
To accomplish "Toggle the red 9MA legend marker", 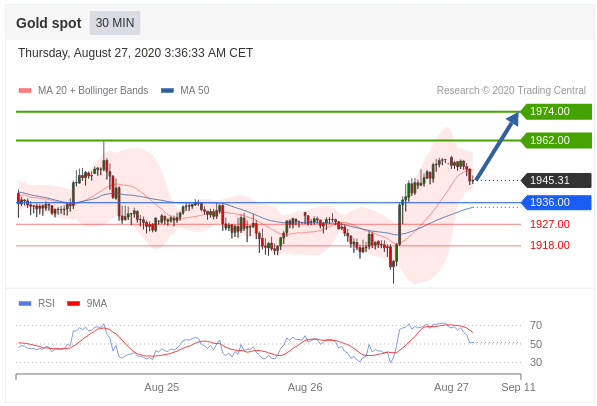I will pos(73,304).
